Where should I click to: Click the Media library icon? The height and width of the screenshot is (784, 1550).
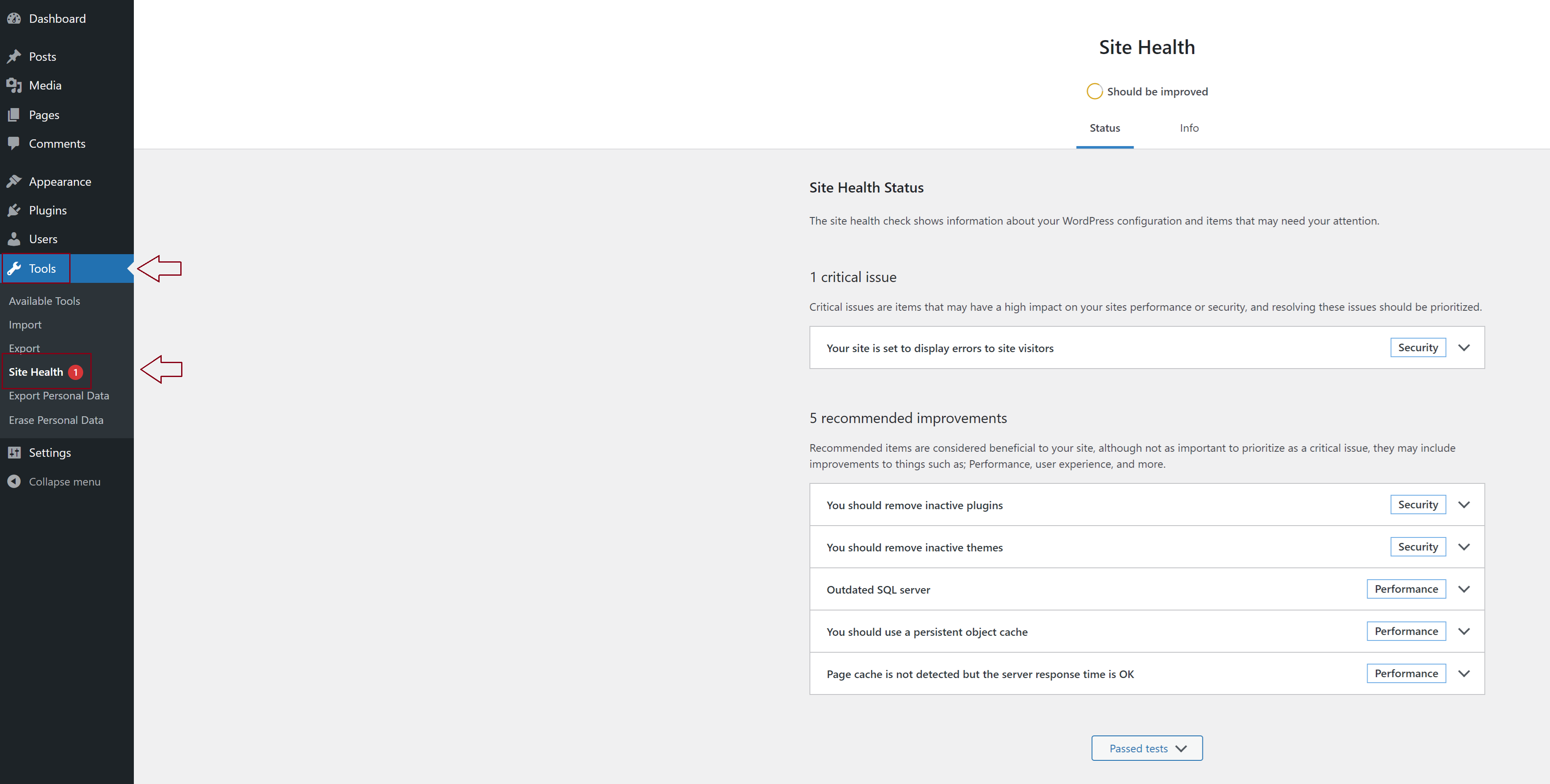click(x=14, y=85)
